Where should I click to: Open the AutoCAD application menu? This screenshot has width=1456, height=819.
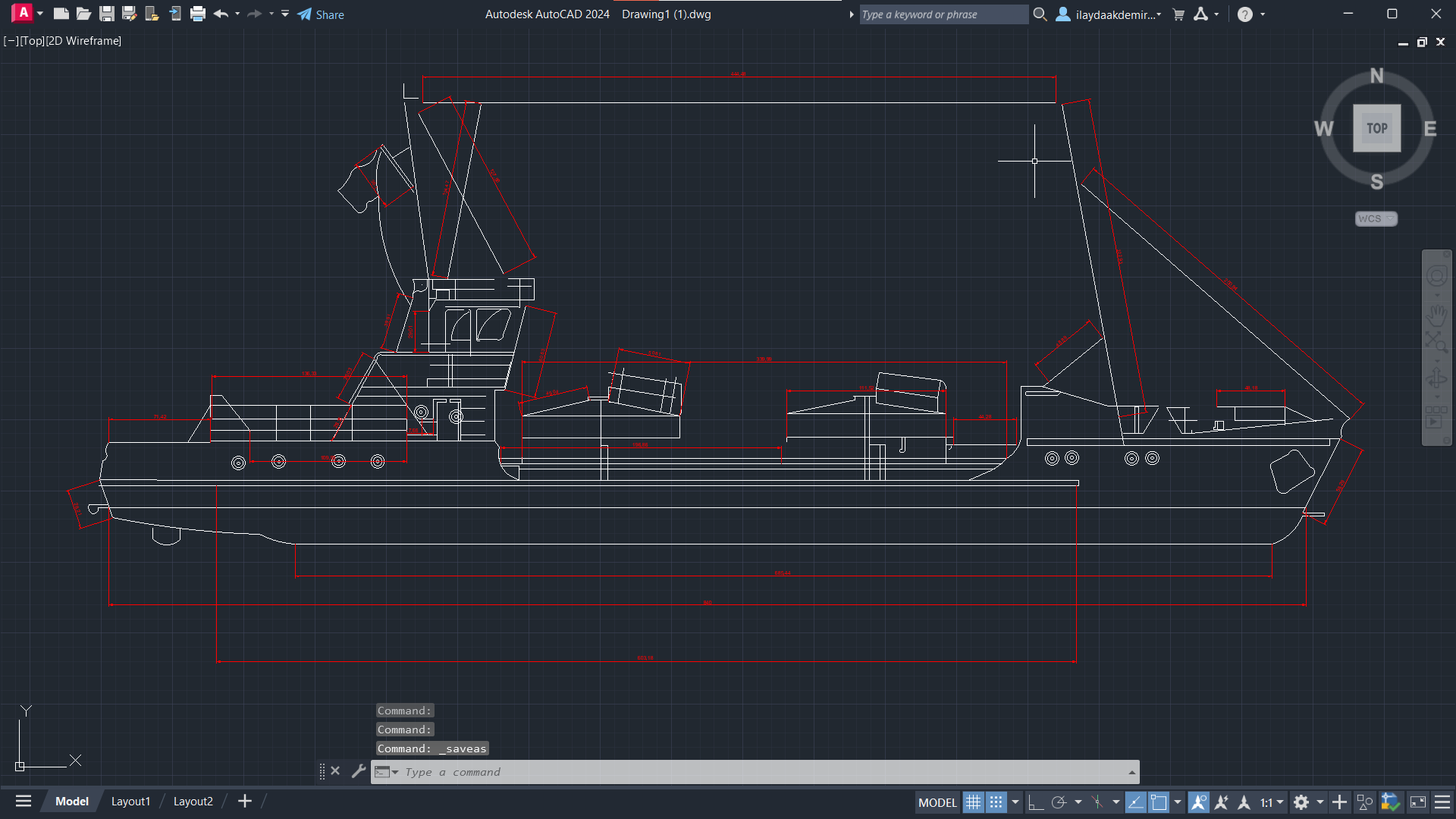(x=23, y=13)
